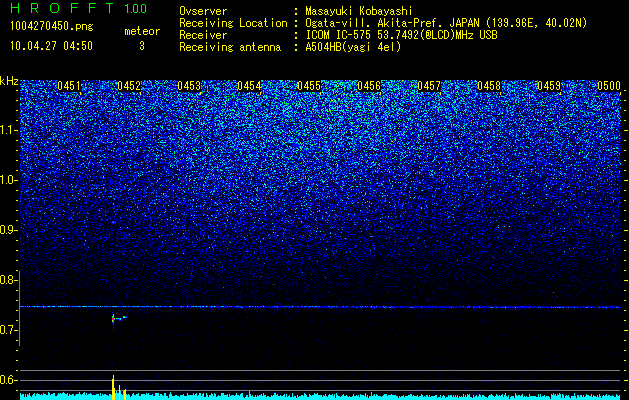
Task: Click the receiver value ICOM IC-575
Action: pyautogui.click(x=338, y=35)
